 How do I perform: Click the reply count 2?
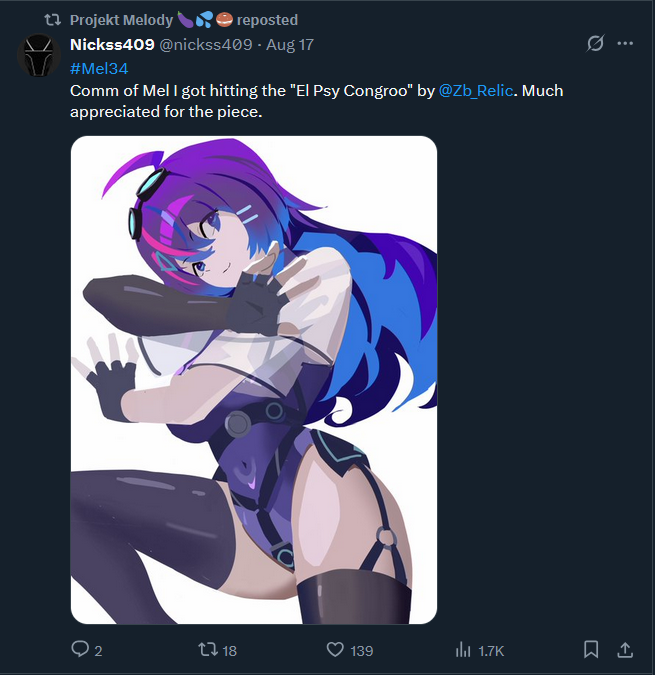pyautogui.click(x=98, y=651)
